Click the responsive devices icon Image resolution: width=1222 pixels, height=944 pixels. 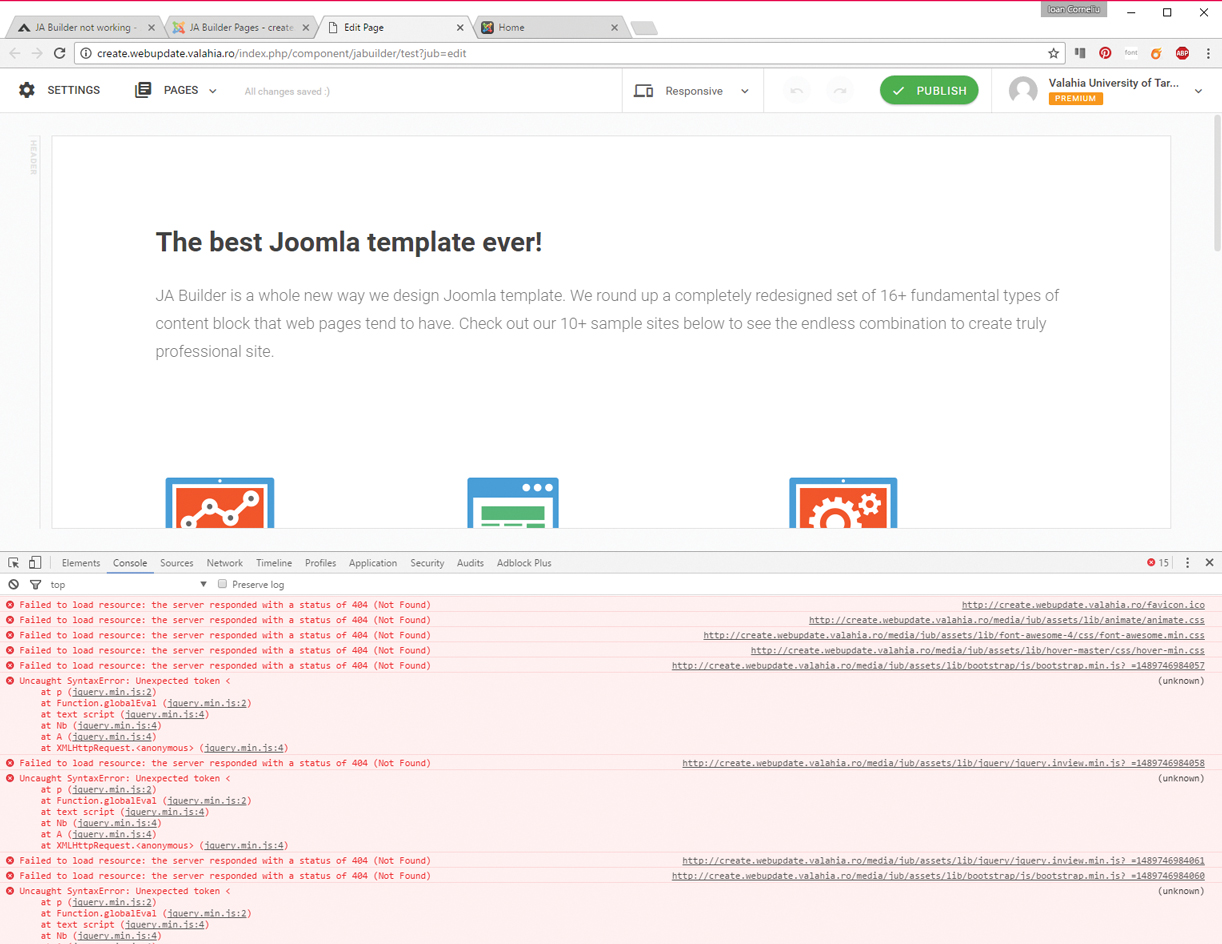coord(644,91)
